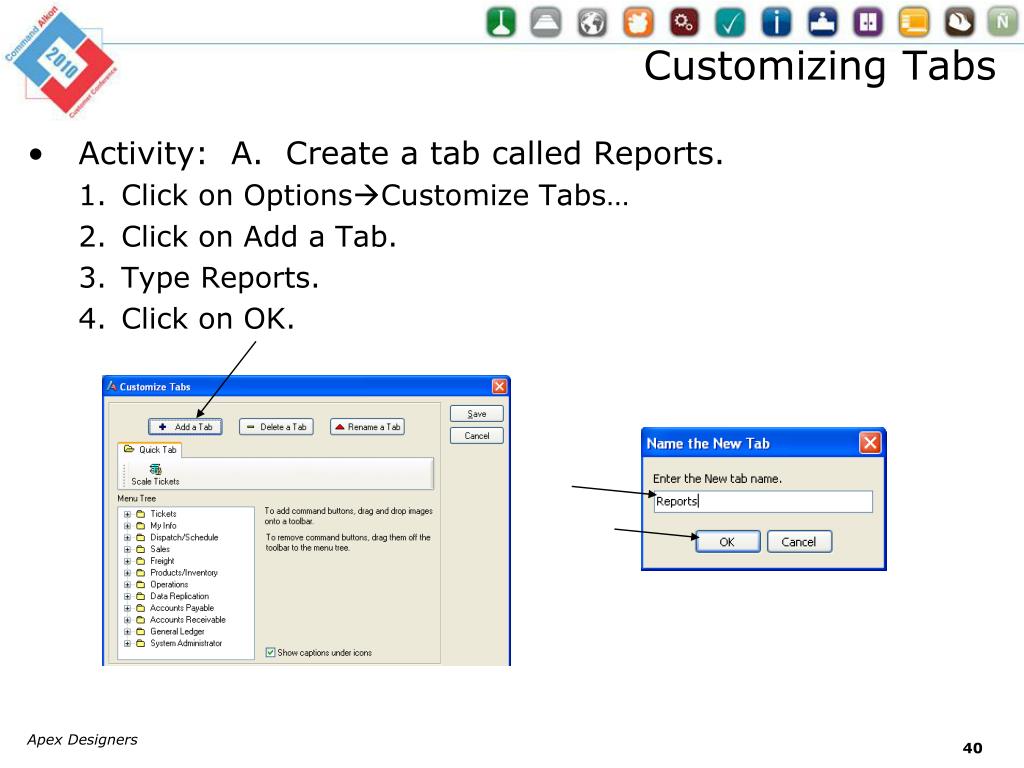
Task: Expand the Products/Inventory tree node
Action: tap(127, 573)
